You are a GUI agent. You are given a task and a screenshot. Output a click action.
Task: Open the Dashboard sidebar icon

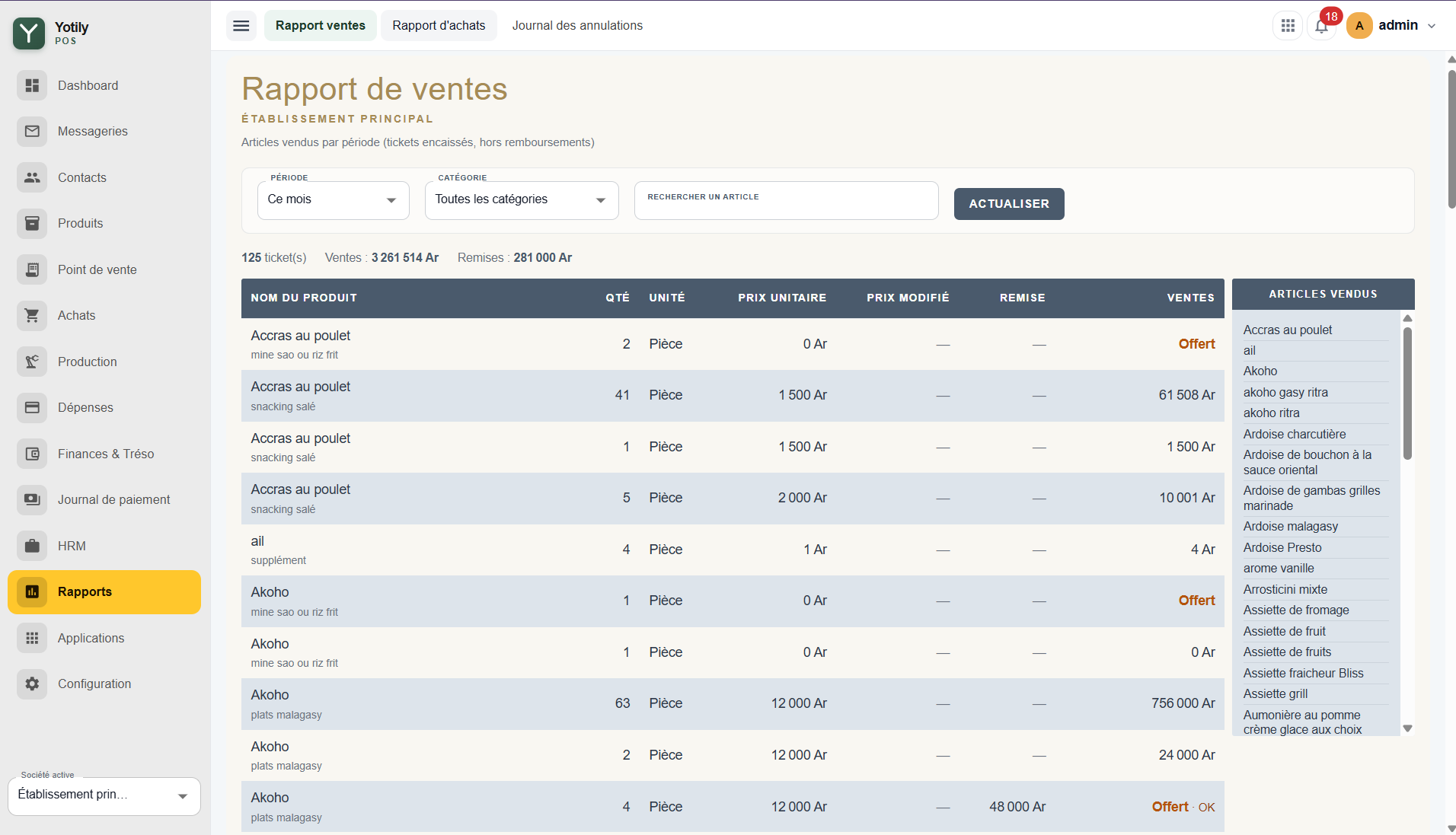(32, 85)
